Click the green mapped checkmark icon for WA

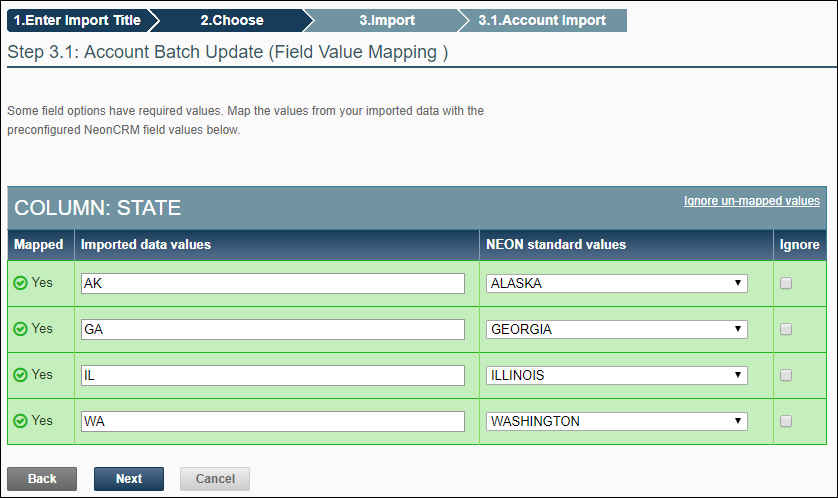pos(20,421)
